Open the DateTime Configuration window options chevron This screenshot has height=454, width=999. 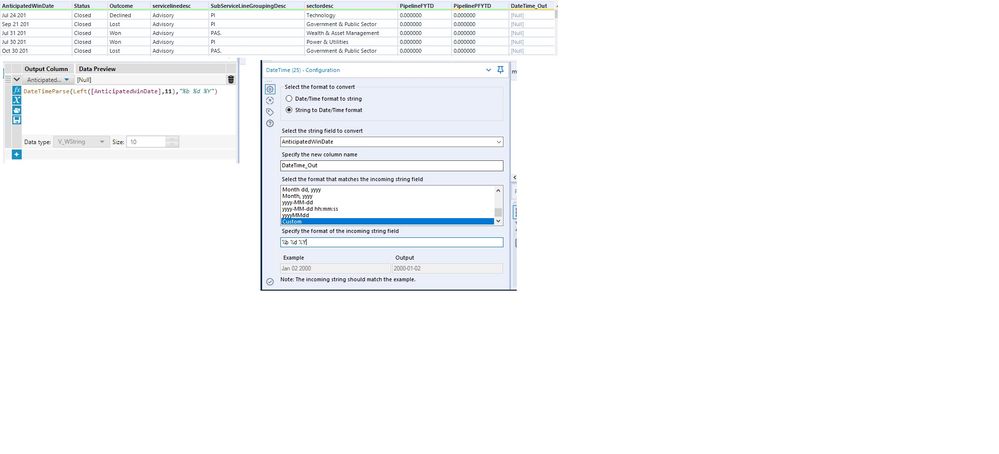pos(489,70)
